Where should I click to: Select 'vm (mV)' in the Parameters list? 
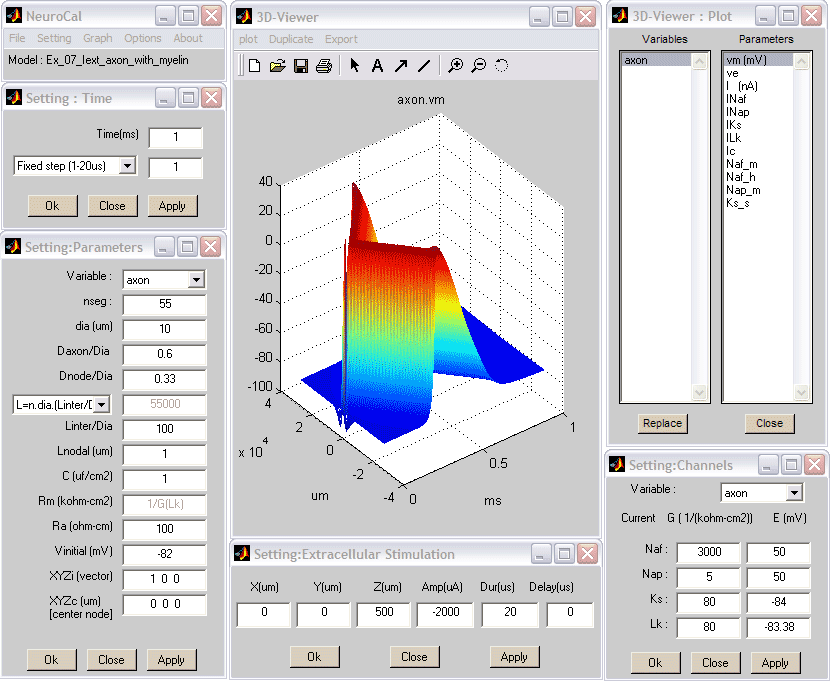pyautogui.click(x=758, y=60)
